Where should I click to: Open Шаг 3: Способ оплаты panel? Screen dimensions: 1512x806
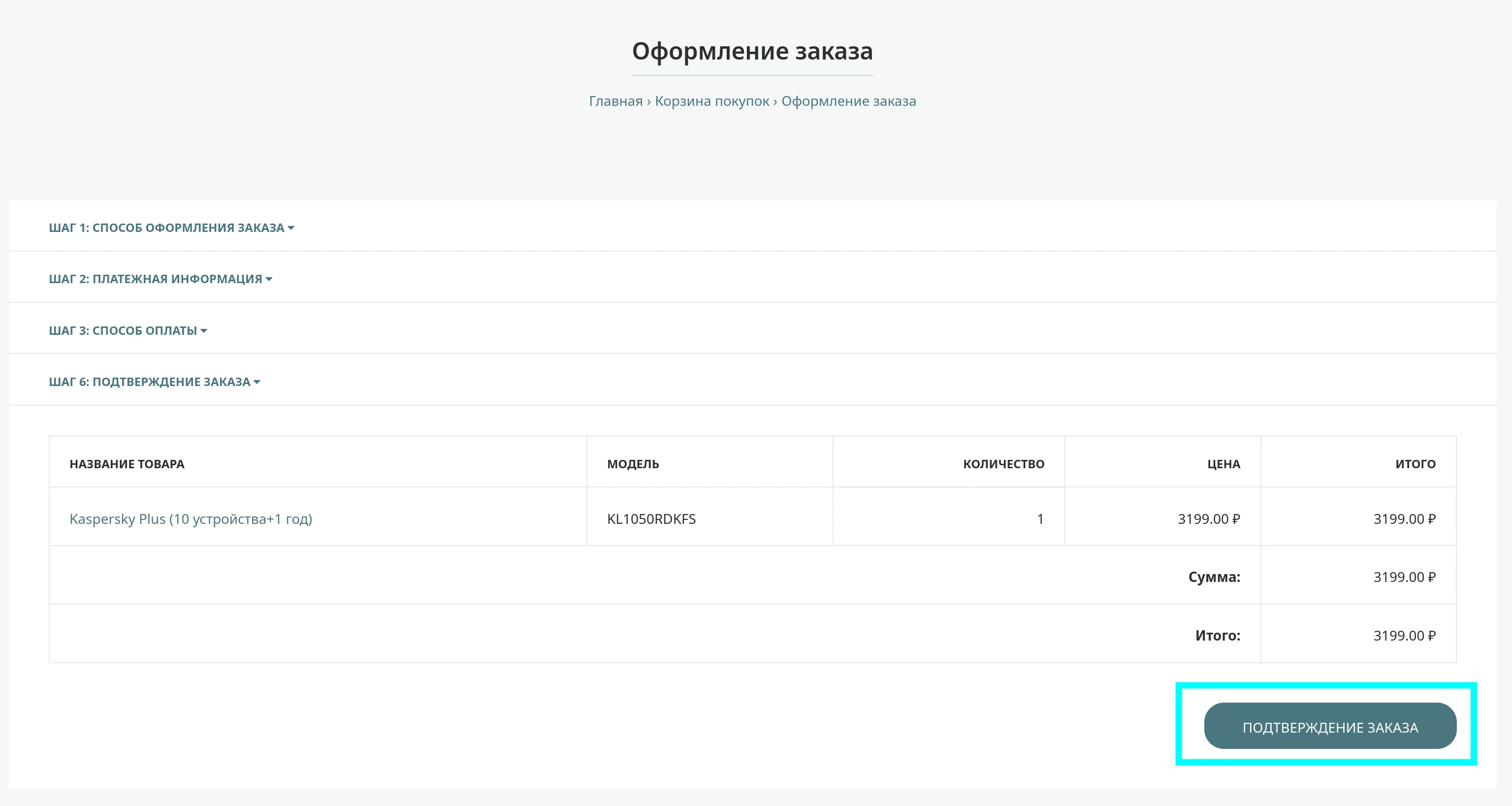[123, 330]
